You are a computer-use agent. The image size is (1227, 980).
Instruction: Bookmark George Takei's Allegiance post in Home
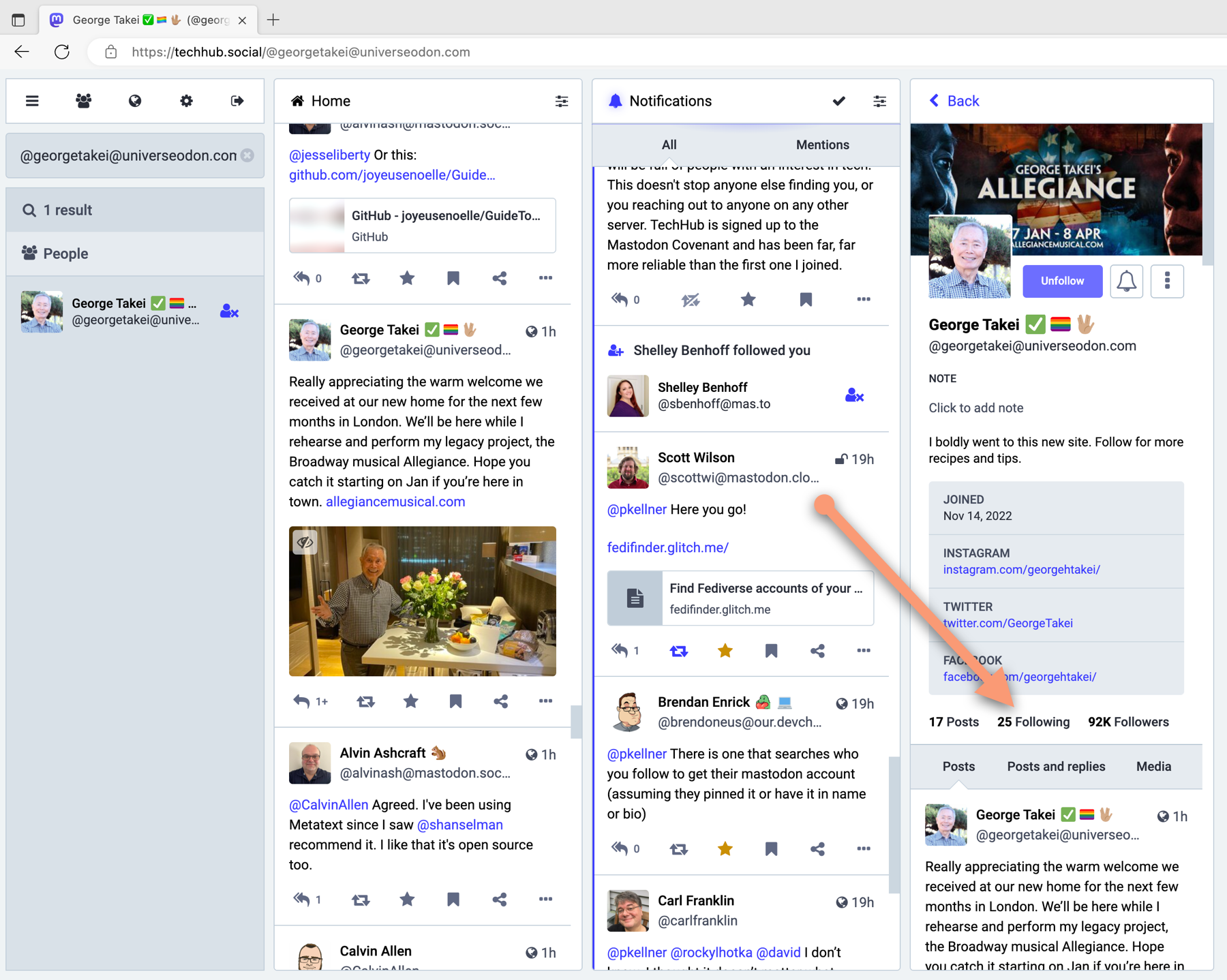tap(456, 701)
